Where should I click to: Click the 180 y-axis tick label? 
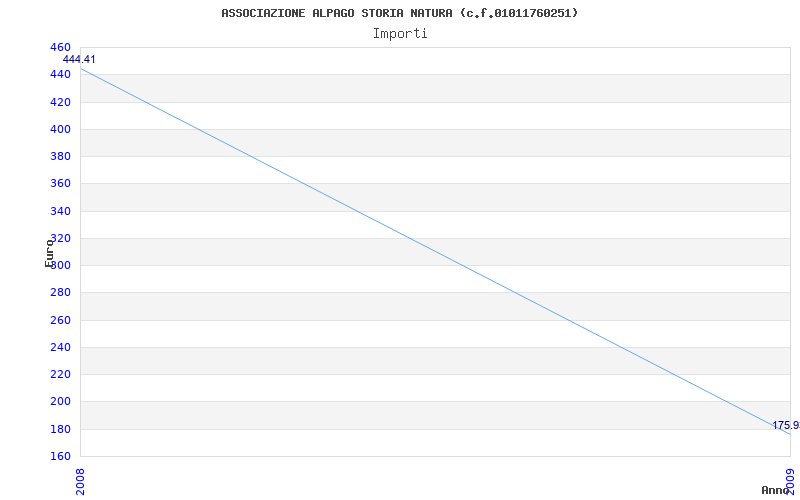point(60,429)
